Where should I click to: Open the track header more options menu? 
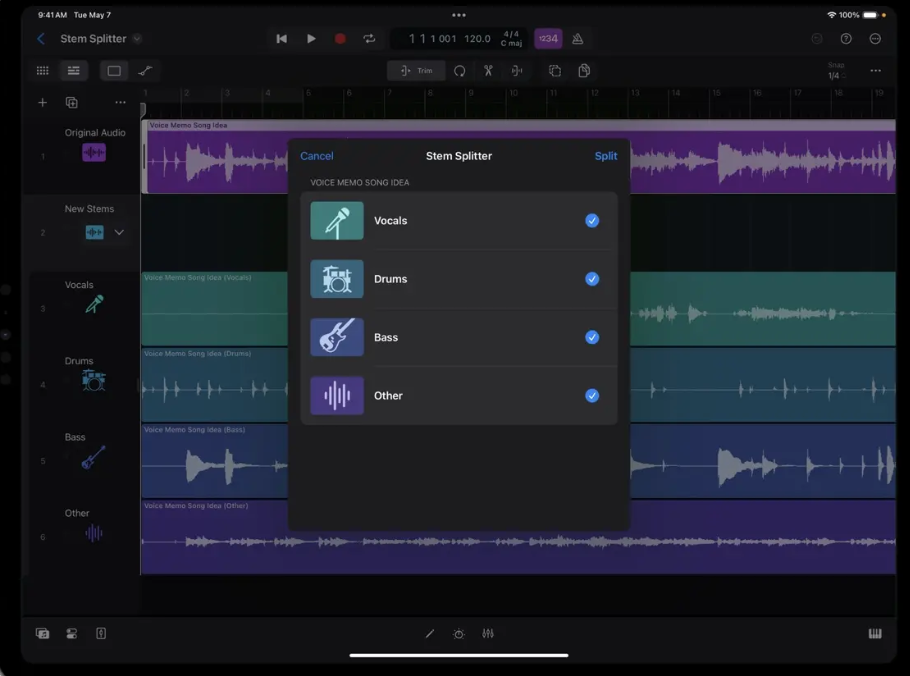click(x=120, y=103)
